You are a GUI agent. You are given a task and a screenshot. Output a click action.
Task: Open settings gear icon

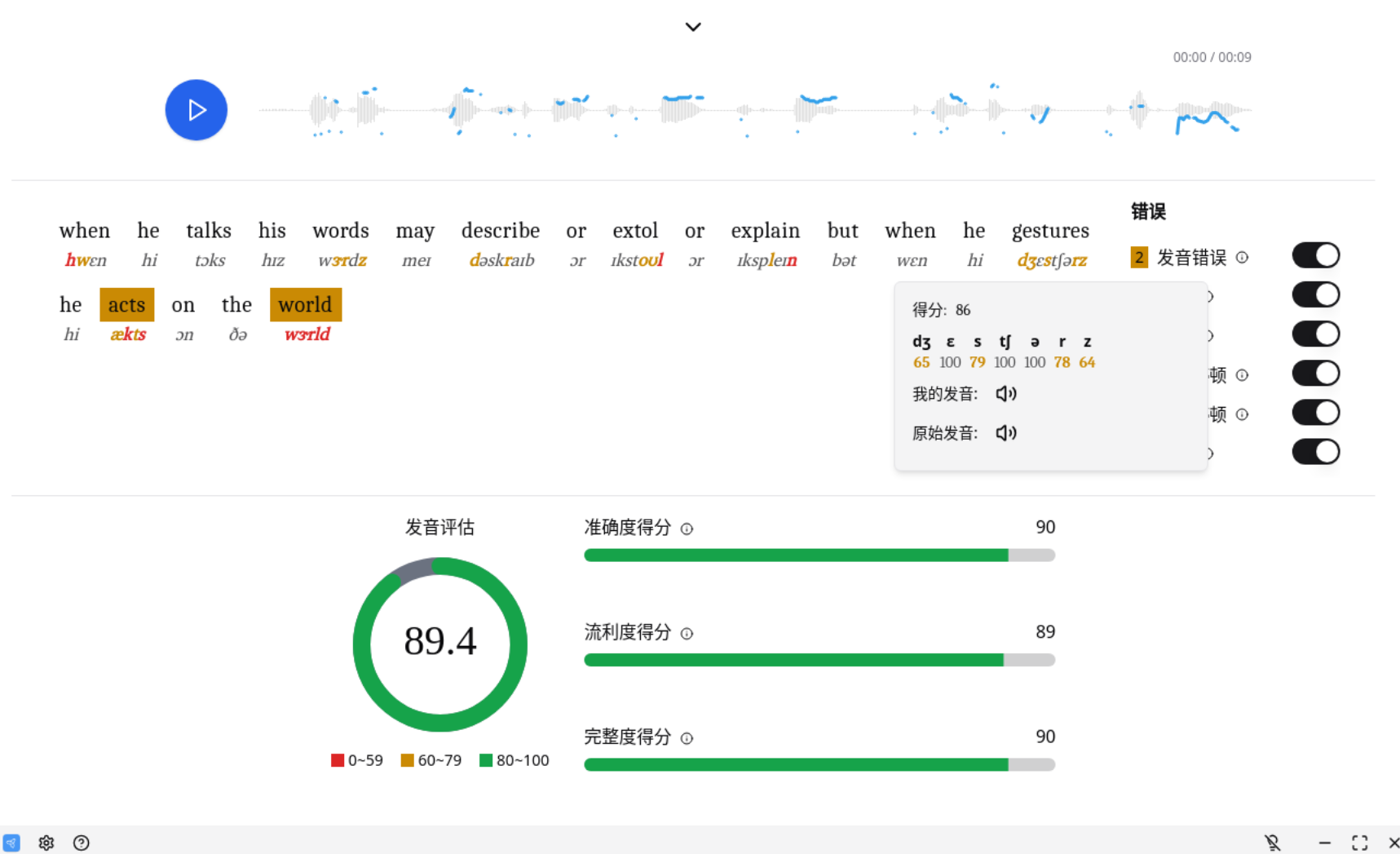[x=46, y=843]
